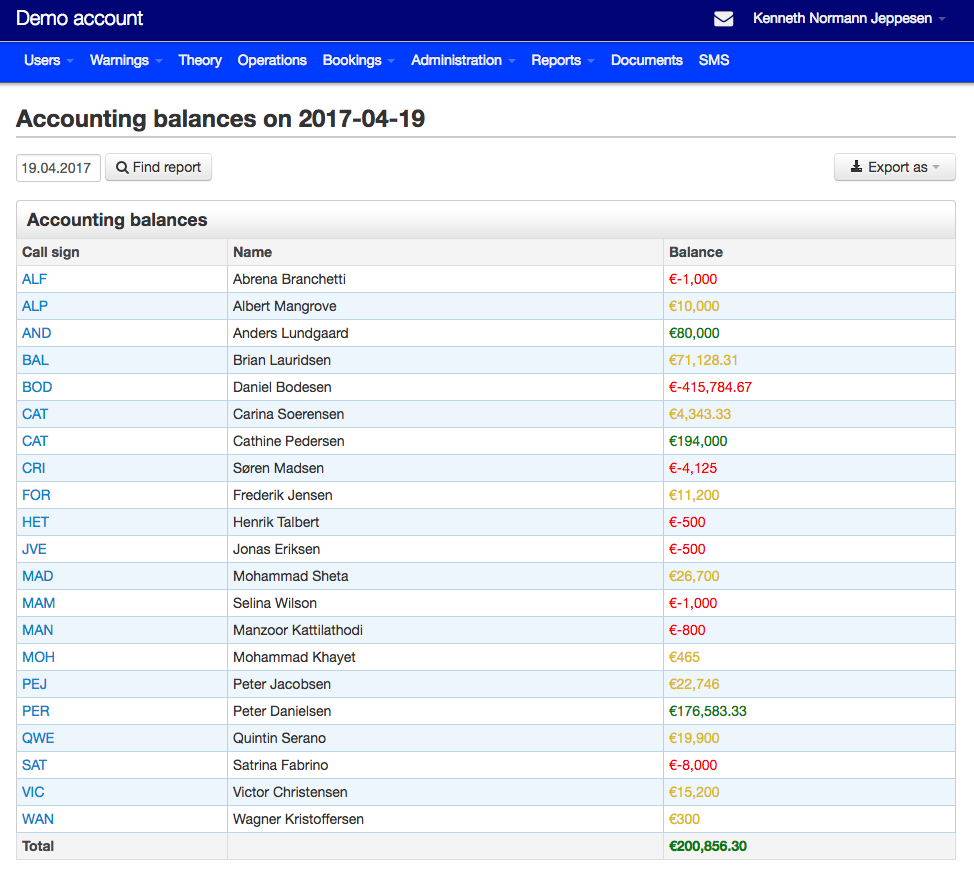Navigate to Documents
974x876 pixels.
pos(647,60)
